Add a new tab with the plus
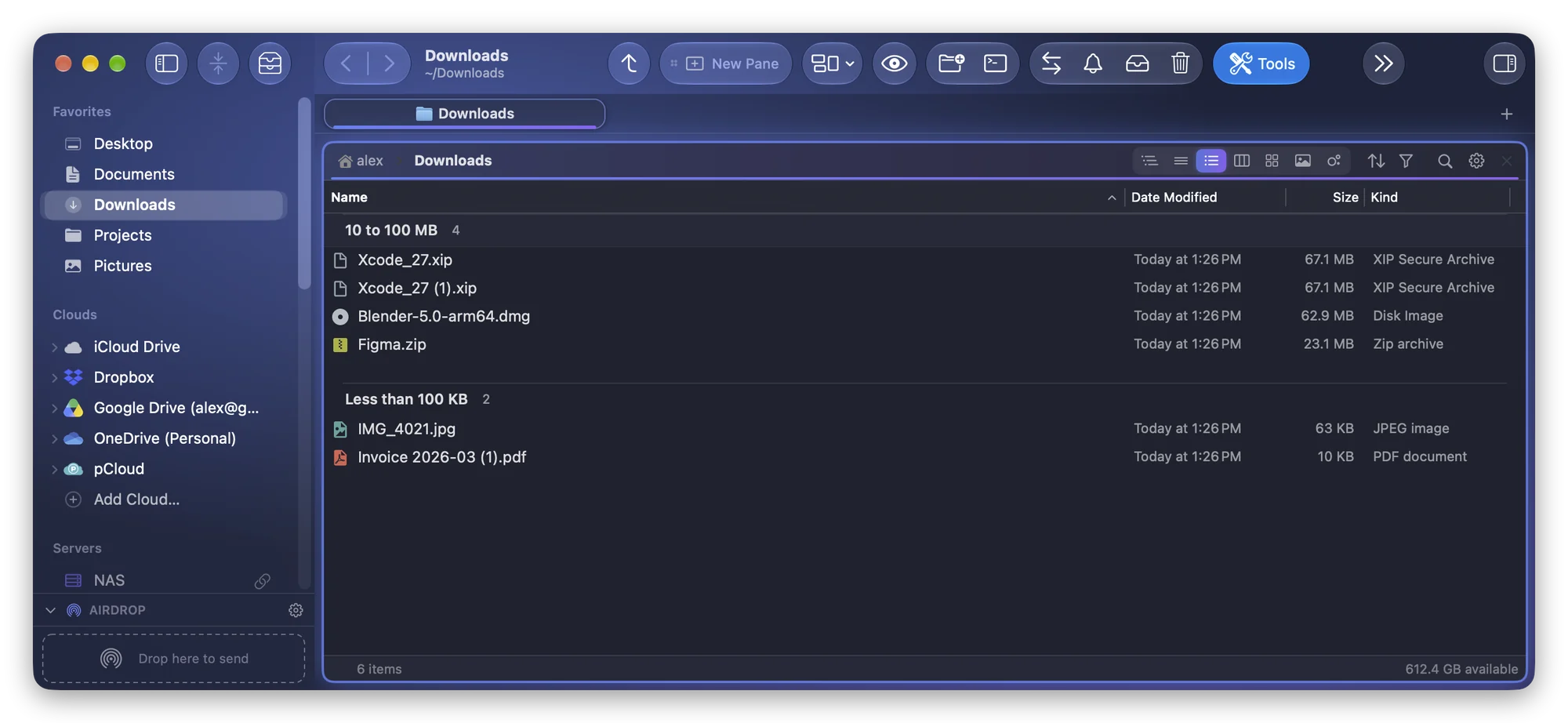The image size is (1568, 723). point(1506,114)
